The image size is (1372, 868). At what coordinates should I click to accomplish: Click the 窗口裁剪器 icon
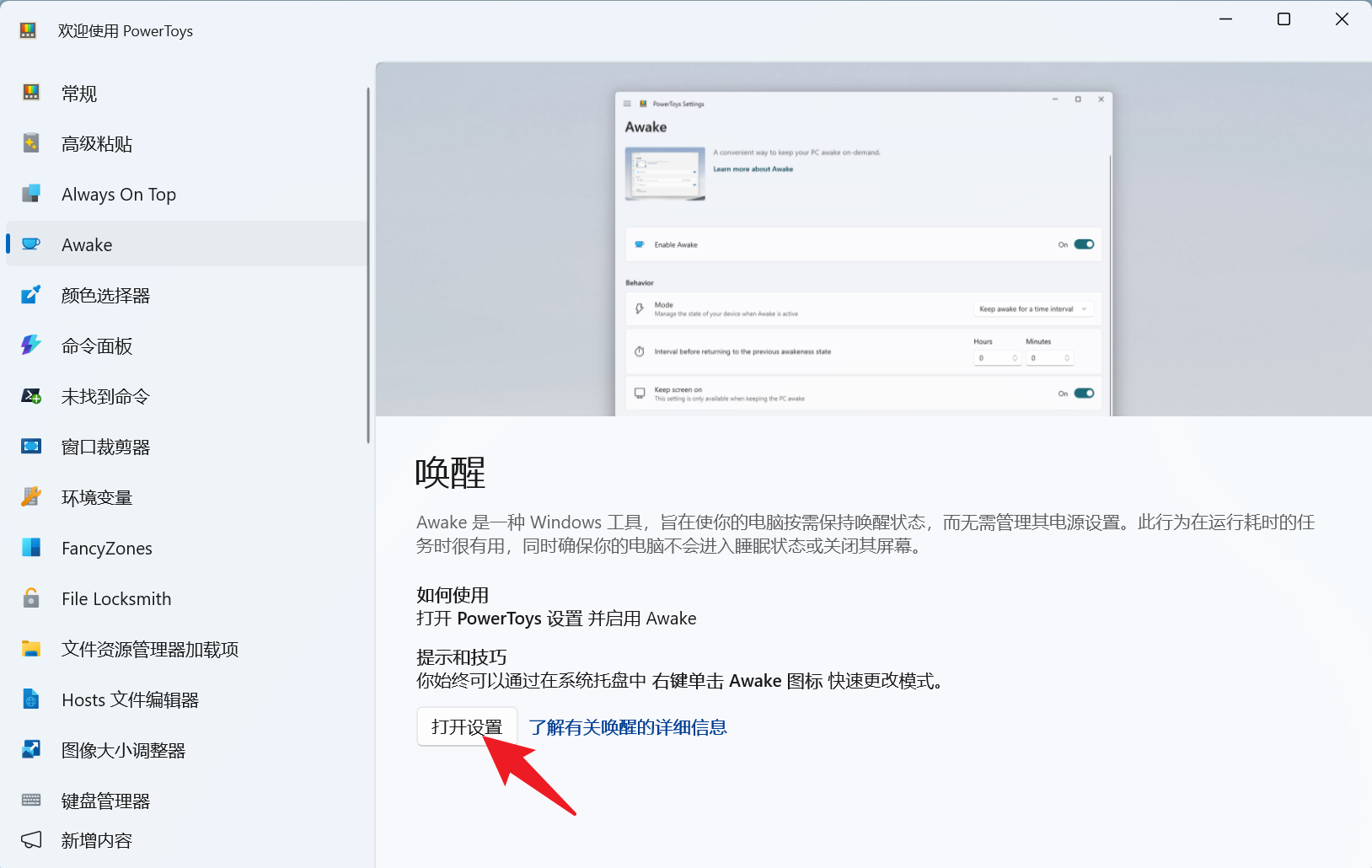(31, 447)
